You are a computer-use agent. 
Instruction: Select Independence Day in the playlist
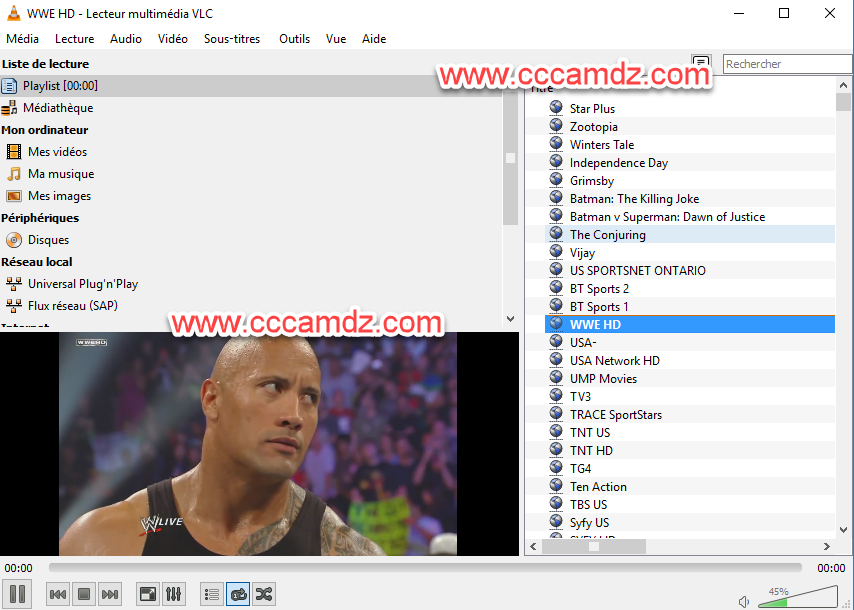coord(690,163)
